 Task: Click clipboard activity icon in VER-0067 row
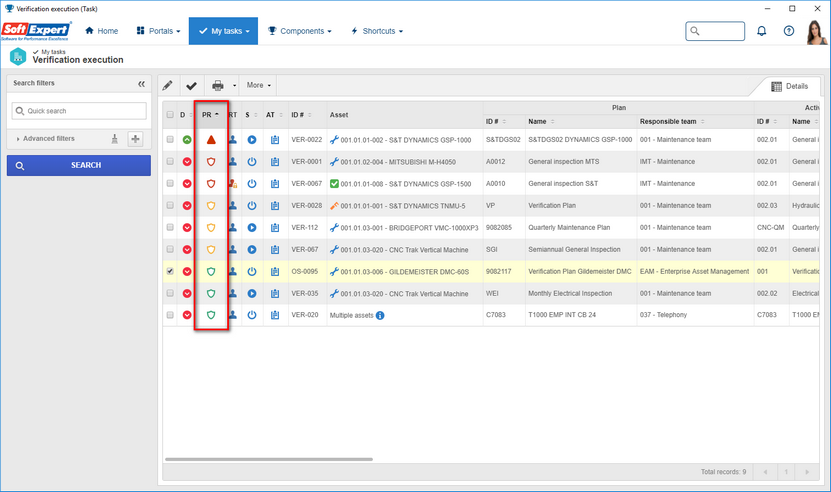click(x=275, y=184)
